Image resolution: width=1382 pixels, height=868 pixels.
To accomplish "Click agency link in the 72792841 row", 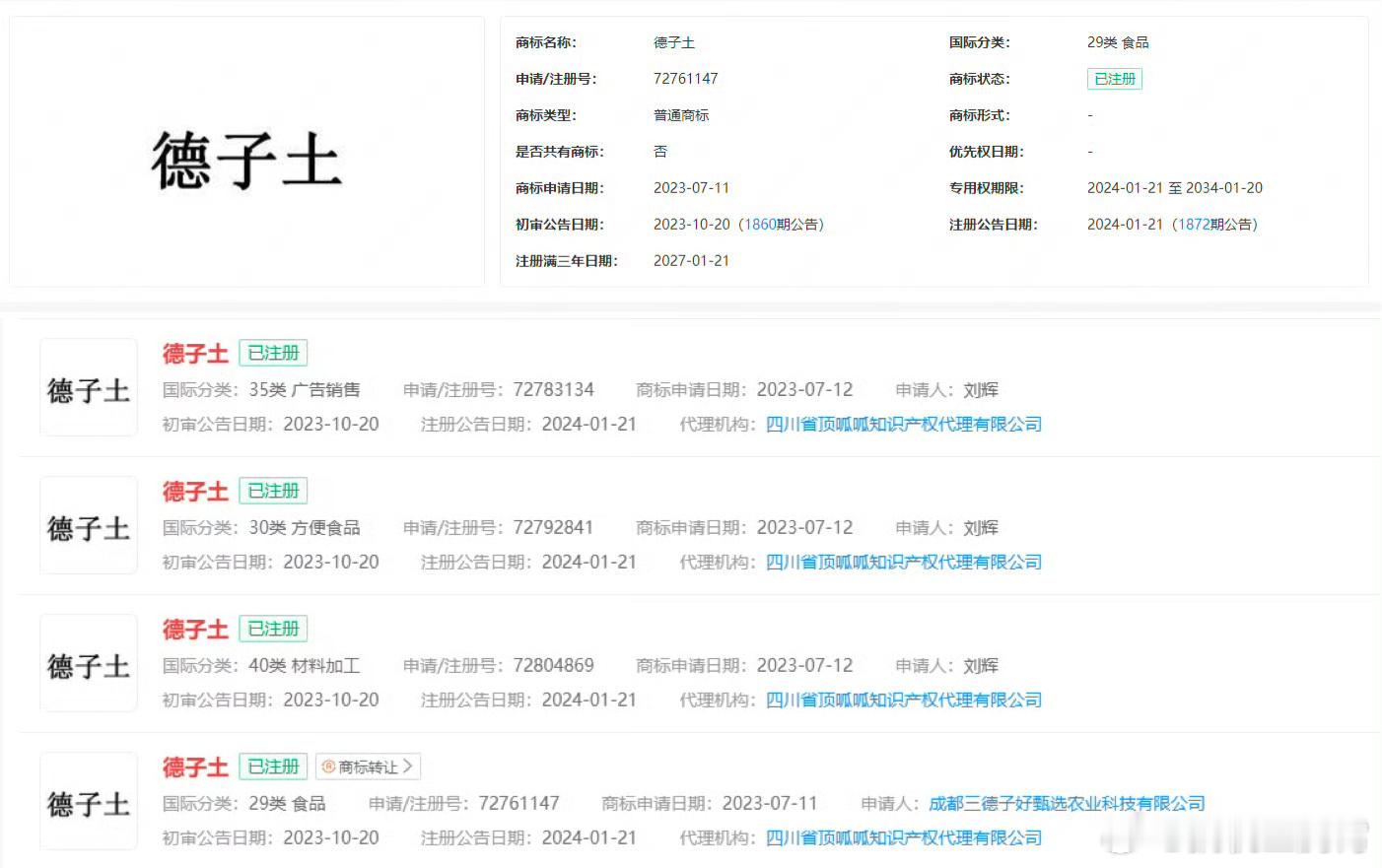I will [904, 563].
